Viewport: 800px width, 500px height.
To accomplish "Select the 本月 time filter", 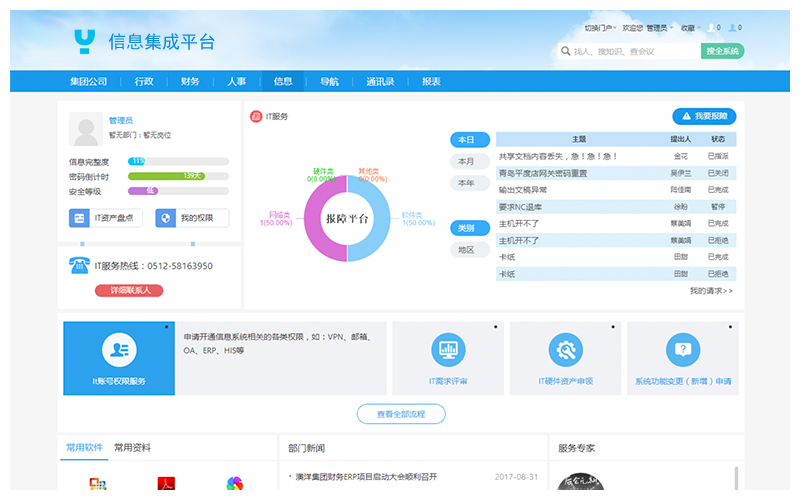I will point(466,161).
